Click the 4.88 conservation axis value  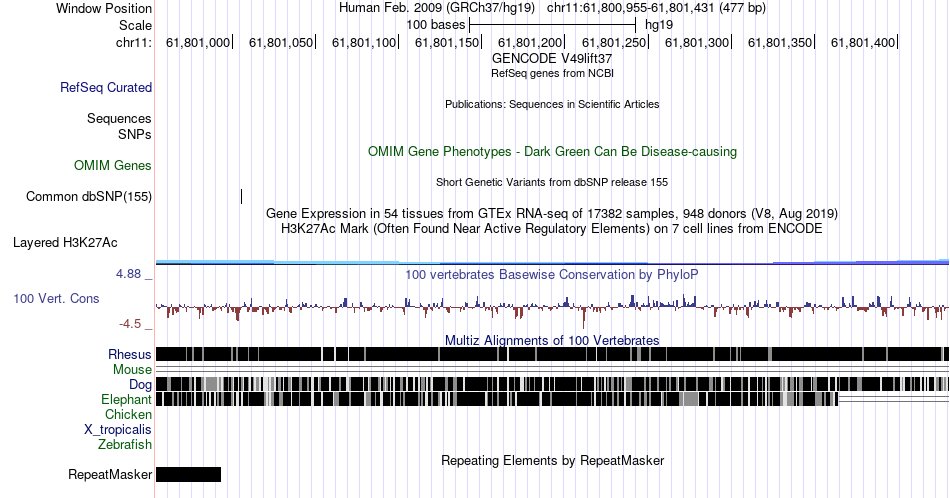pyautogui.click(x=128, y=274)
